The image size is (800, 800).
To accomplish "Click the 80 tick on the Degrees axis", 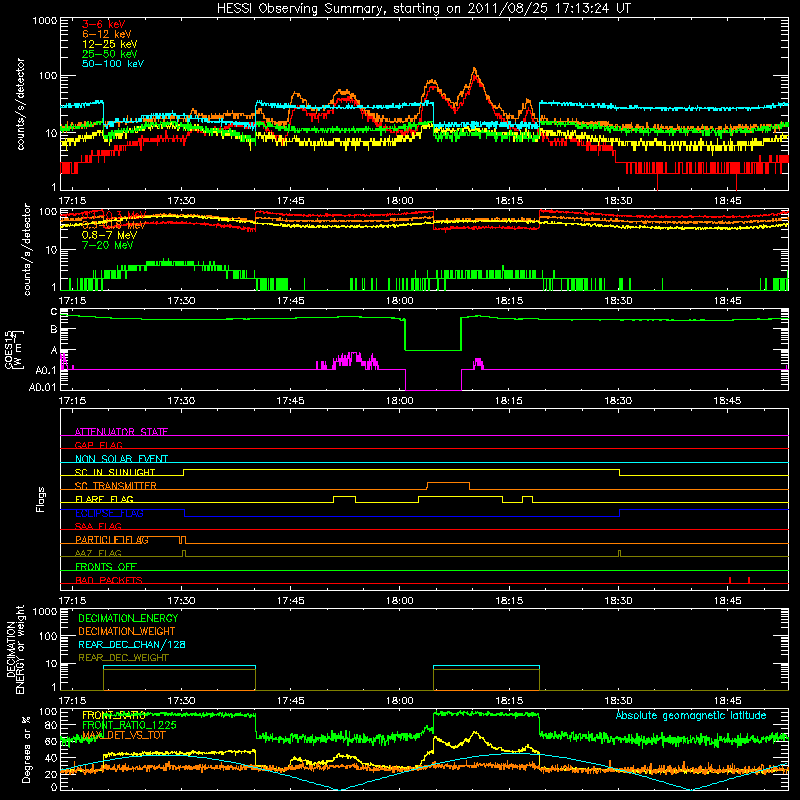I will pyautogui.click(x=51, y=724).
